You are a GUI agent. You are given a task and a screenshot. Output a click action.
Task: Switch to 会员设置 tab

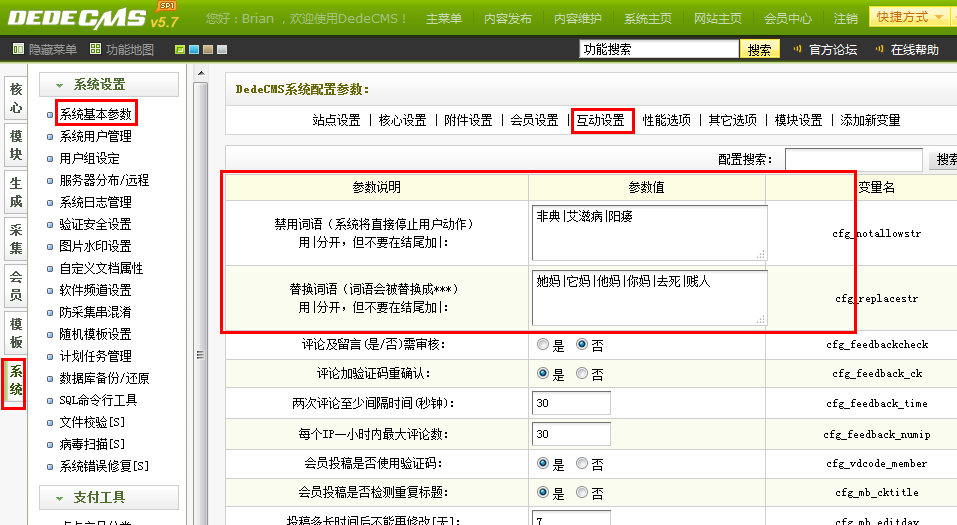(x=534, y=120)
